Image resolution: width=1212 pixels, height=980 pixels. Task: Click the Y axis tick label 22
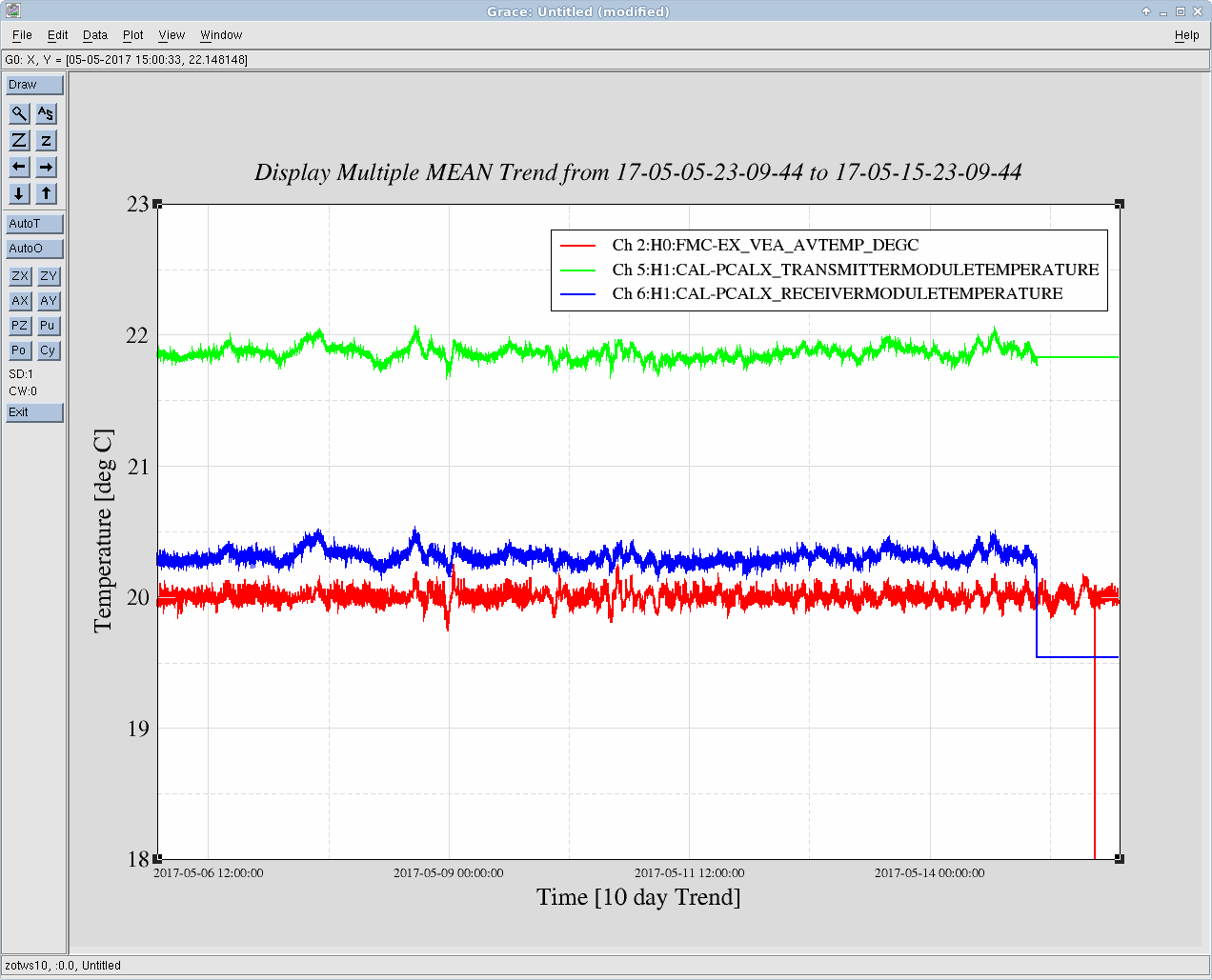(138, 335)
